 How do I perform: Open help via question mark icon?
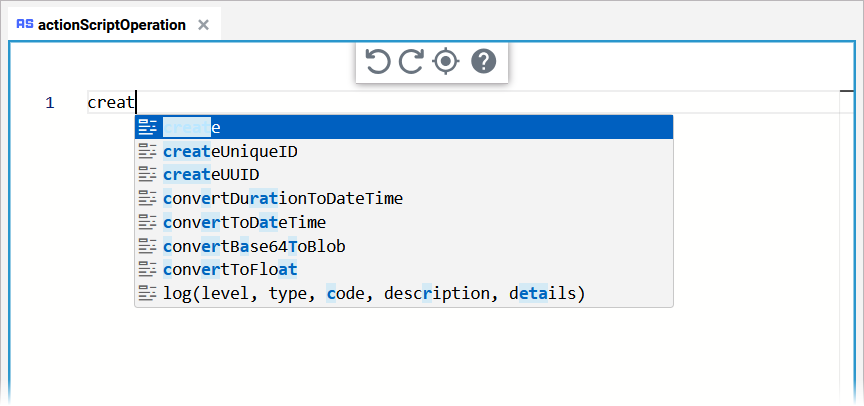[x=483, y=62]
